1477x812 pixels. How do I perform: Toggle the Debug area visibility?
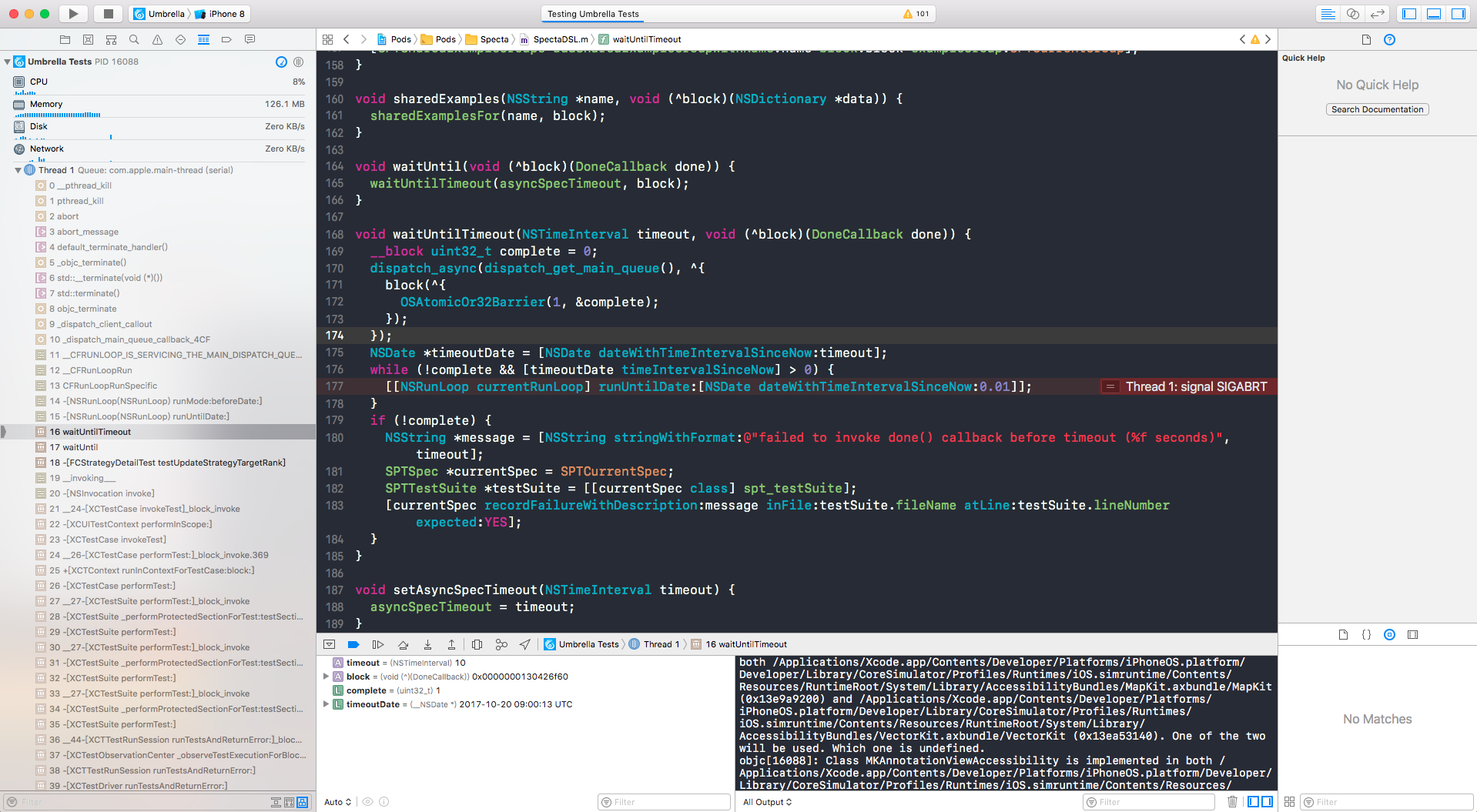point(1434,14)
